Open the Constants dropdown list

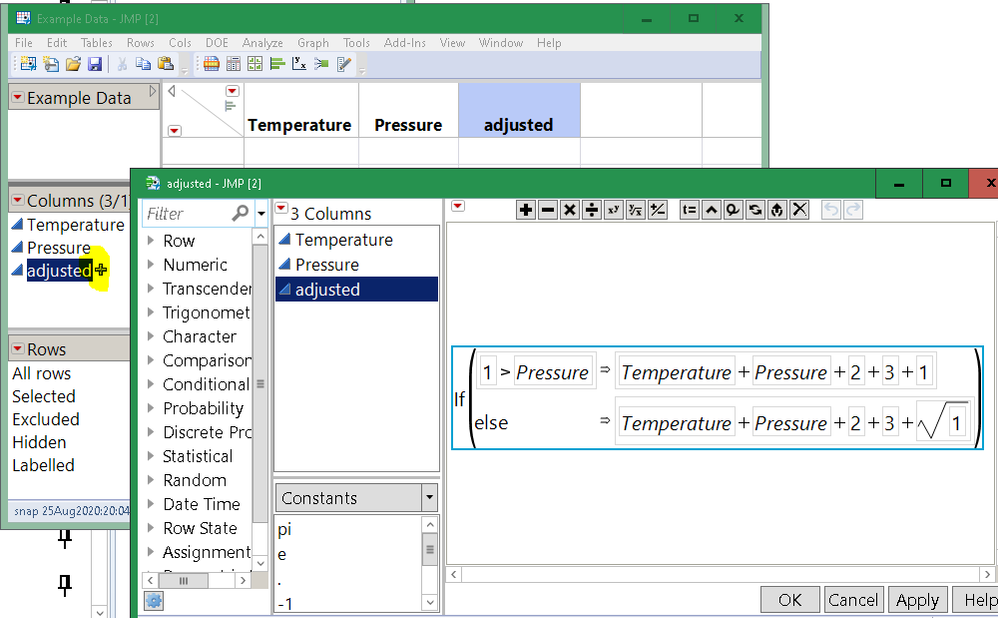click(x=430, y=498)
